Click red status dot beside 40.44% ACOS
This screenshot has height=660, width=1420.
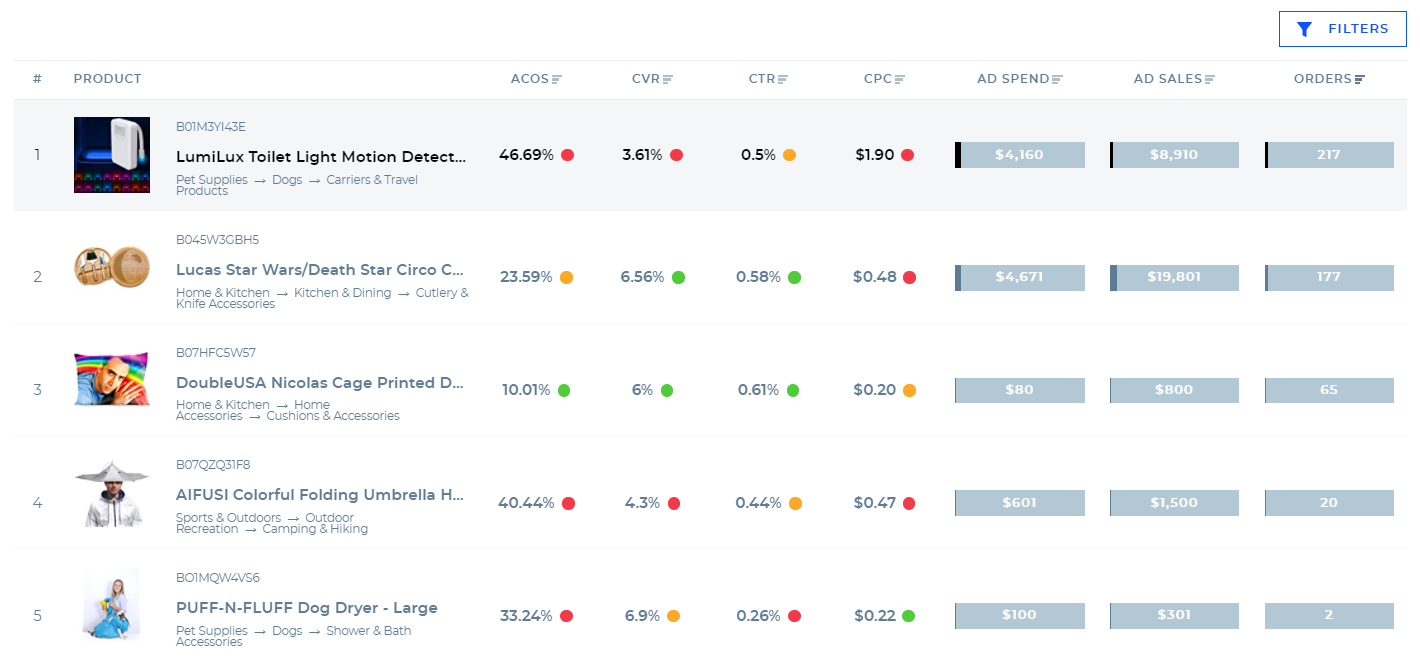(x=568, y=503)
